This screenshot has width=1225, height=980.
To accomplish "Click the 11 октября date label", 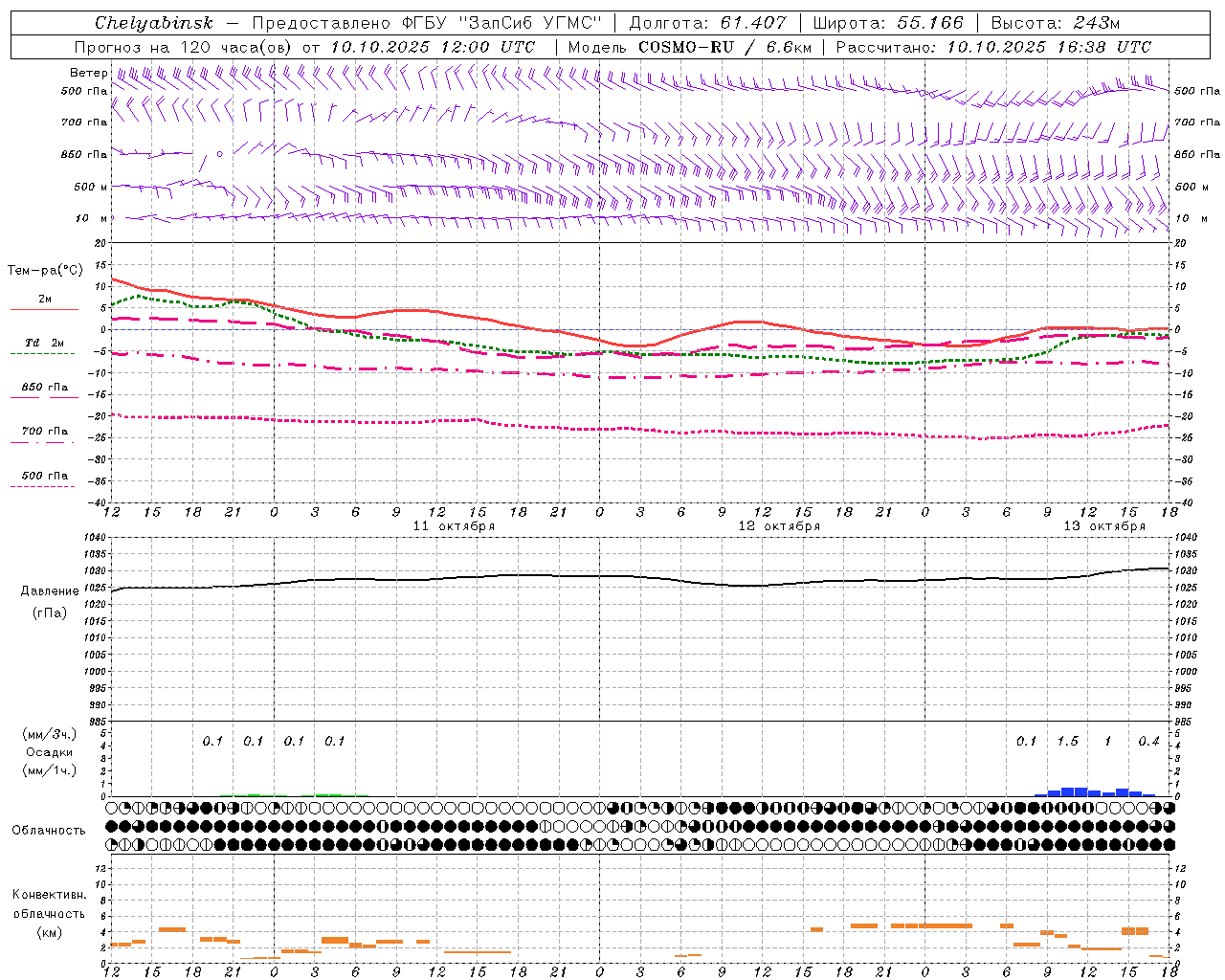I will [454, 526].
